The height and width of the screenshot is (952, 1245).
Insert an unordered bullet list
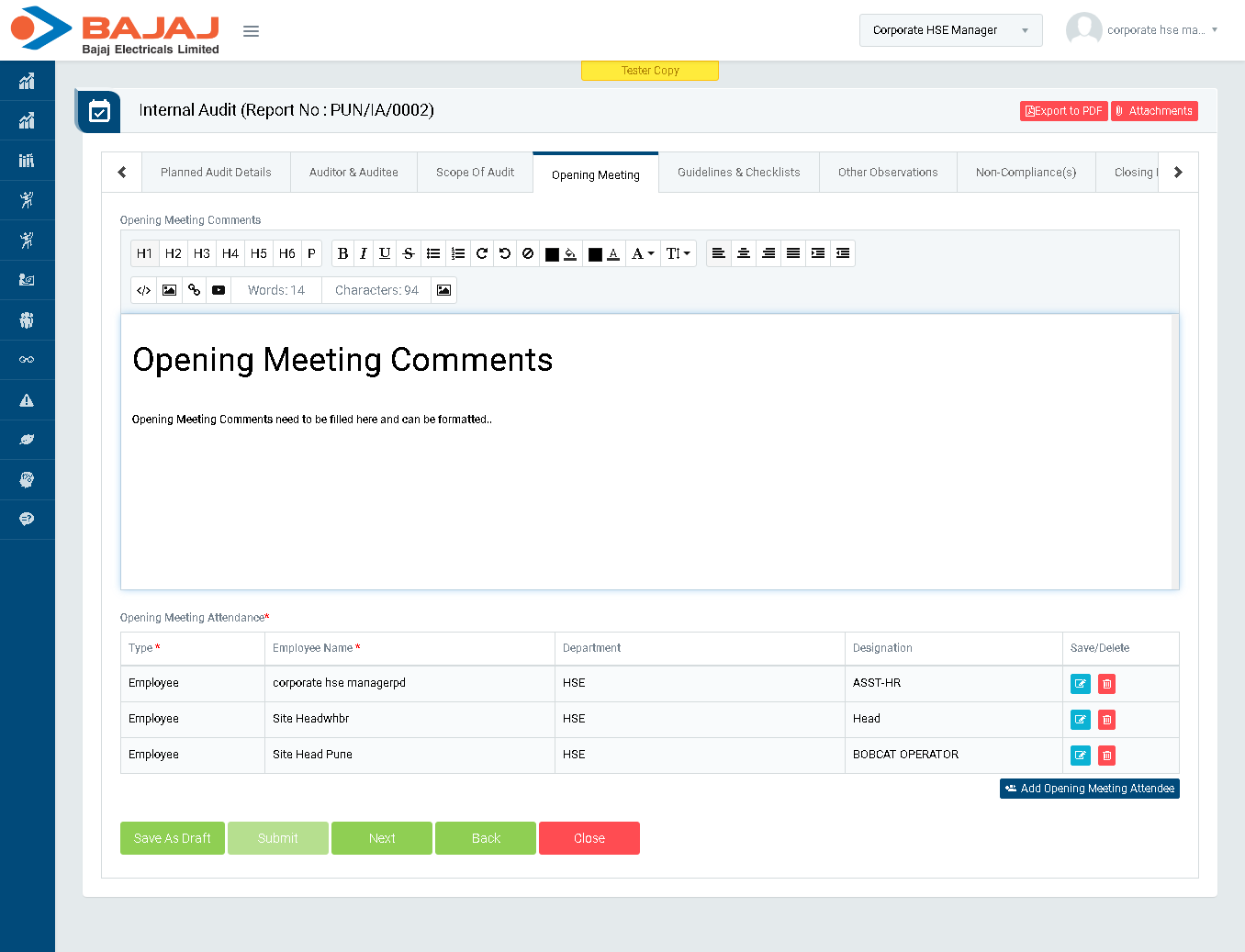tap(433, 253)
